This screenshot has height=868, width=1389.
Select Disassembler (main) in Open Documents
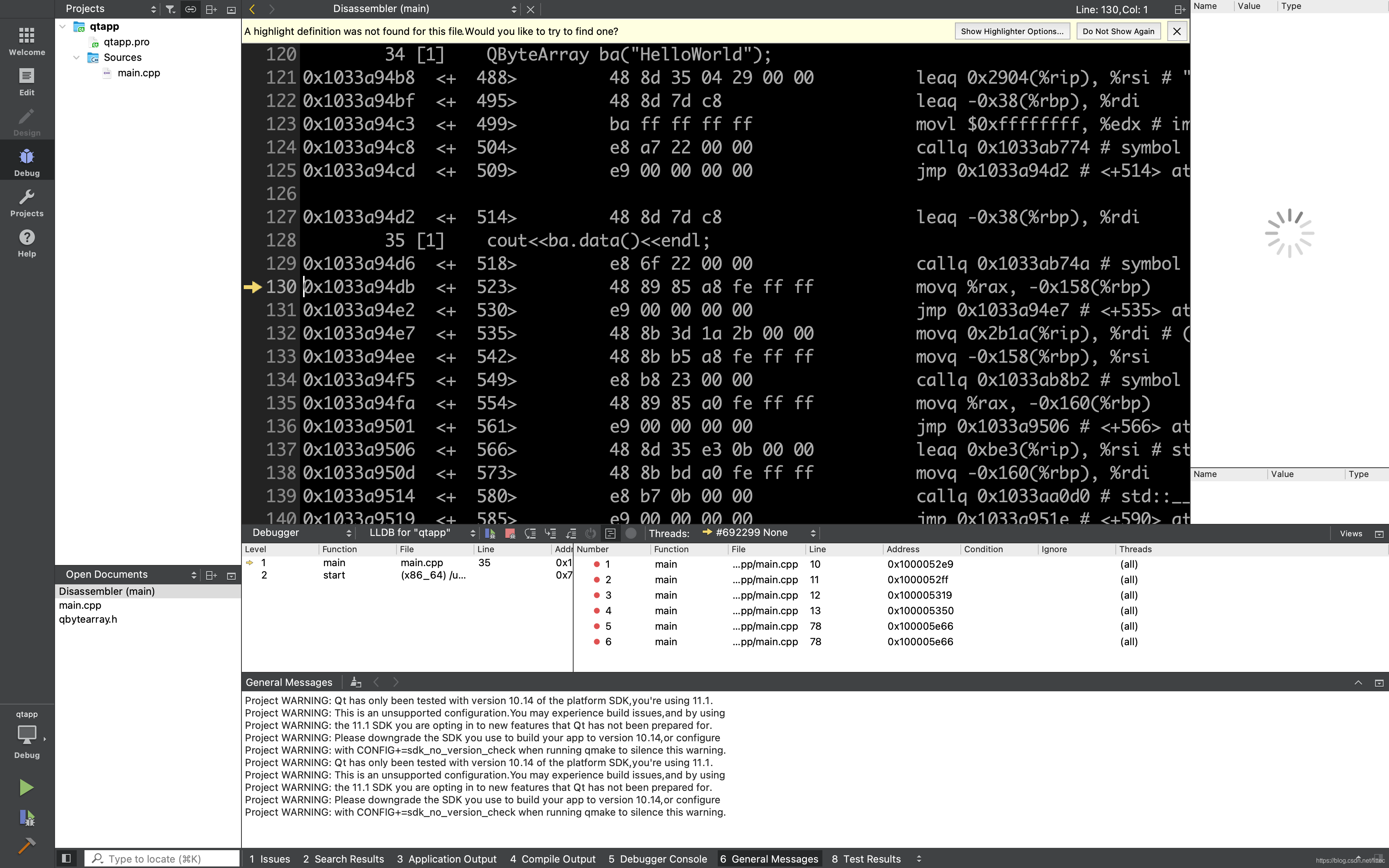pyautogui.click(x=148, y=591)
